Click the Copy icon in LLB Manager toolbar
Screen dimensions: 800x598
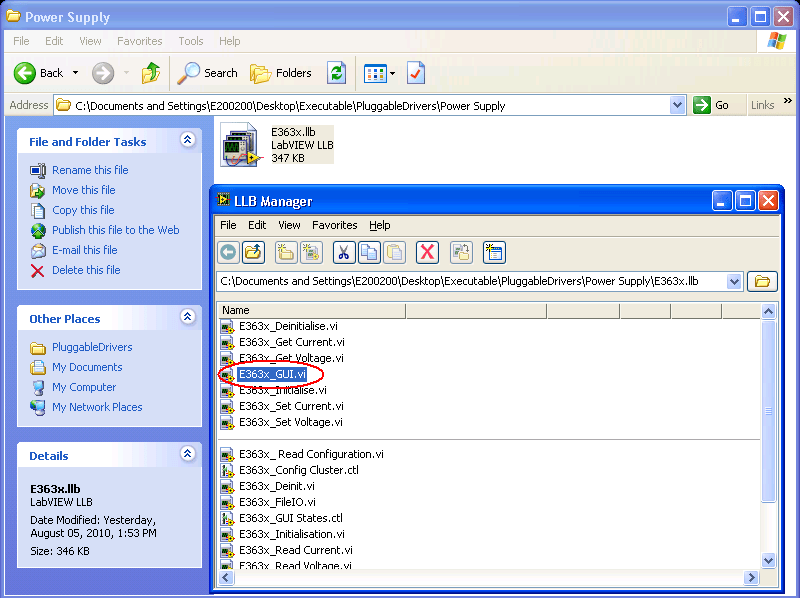click(x=369, y=253)
